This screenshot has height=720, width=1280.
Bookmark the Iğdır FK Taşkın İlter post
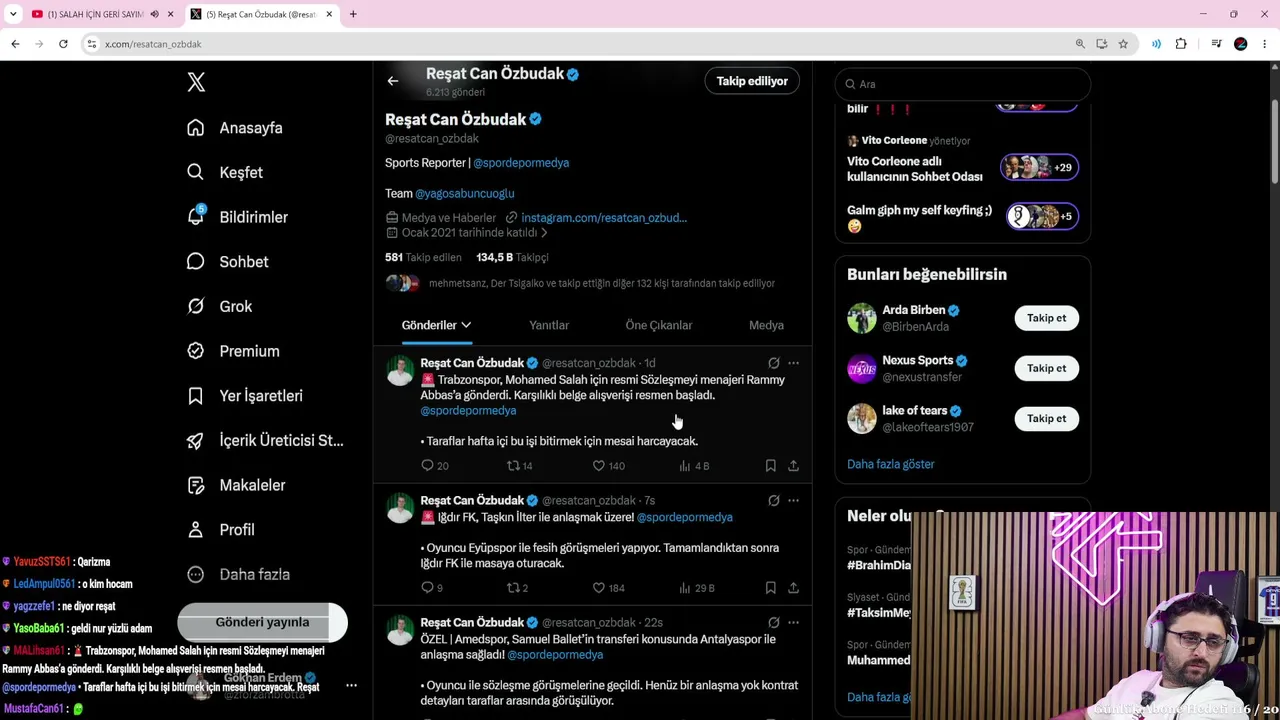coord(770,588)
